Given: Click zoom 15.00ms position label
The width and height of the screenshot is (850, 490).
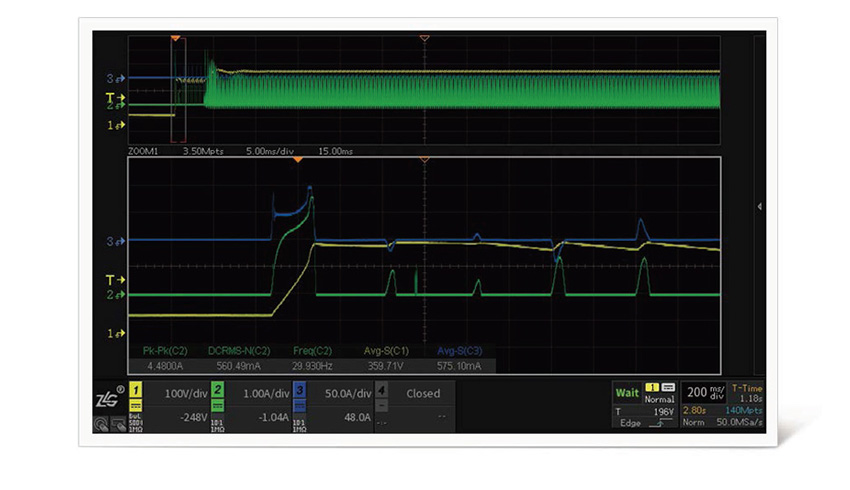Looking at the screenshot, I should [335, 151].
